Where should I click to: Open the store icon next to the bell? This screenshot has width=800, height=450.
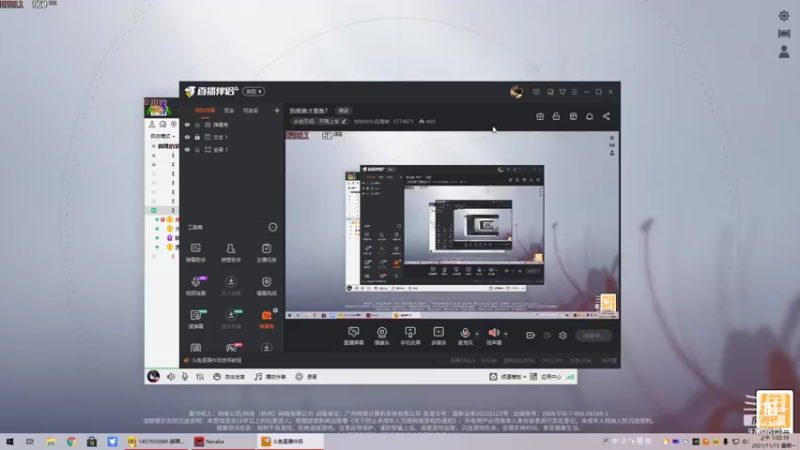[x=573, y=116]
